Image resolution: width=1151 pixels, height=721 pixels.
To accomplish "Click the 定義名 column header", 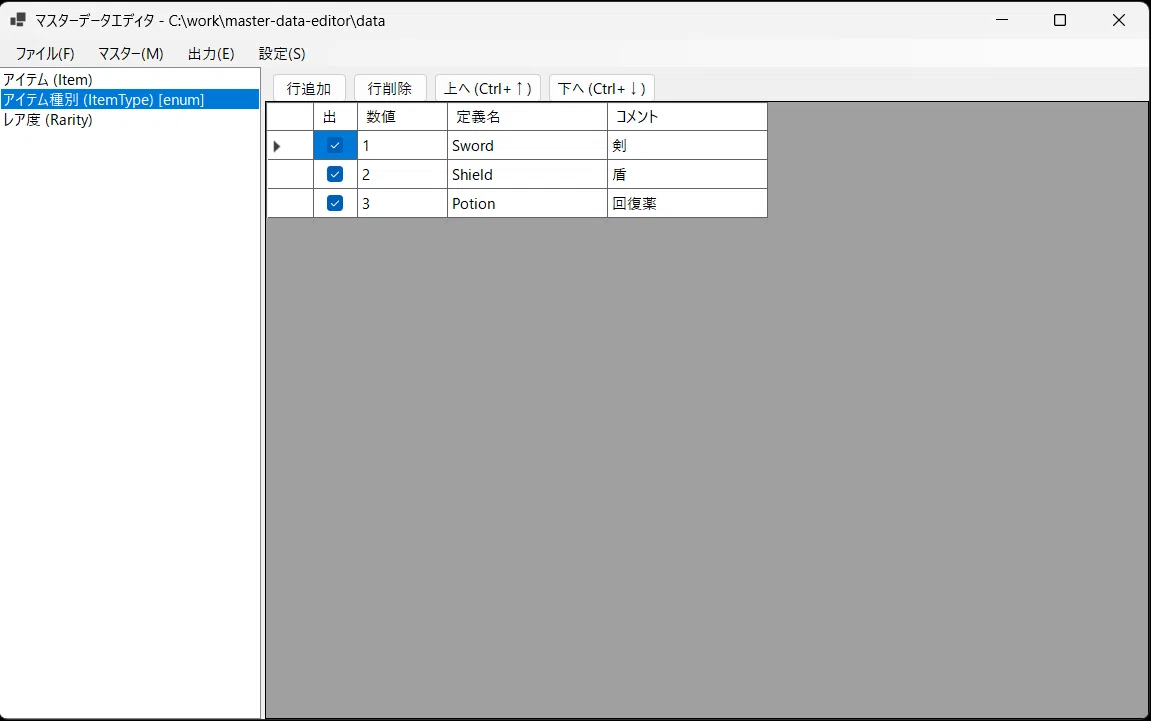I will click(527, 117).
